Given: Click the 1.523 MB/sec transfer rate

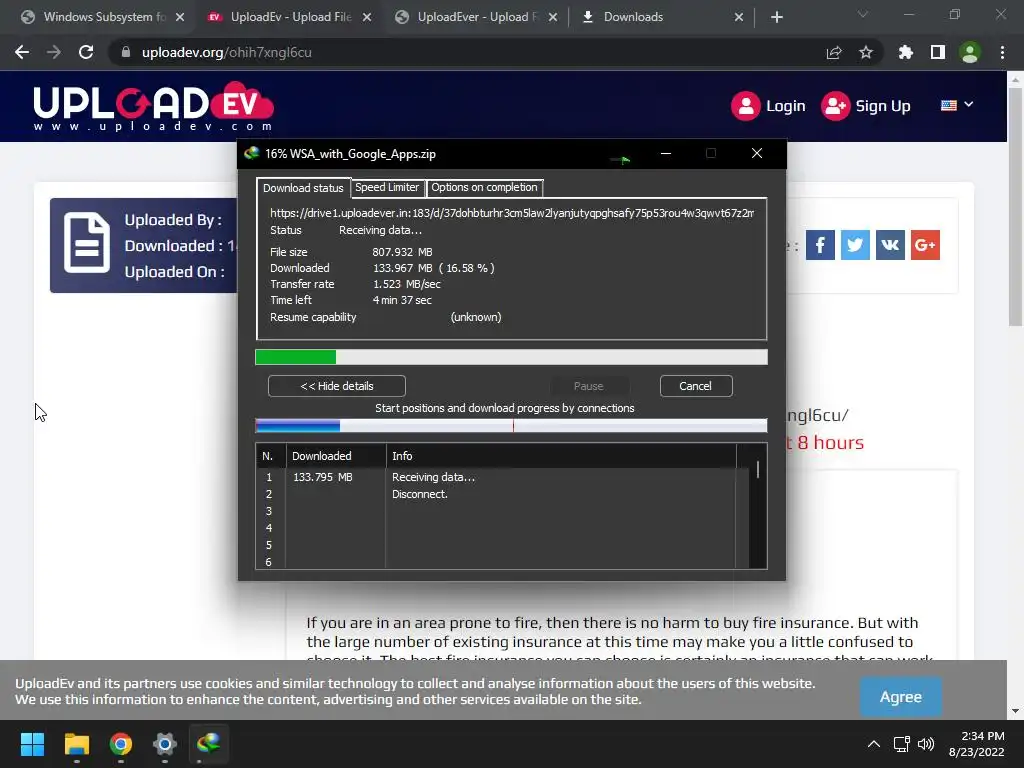Looking at the screenshot, I should point(407,284).
